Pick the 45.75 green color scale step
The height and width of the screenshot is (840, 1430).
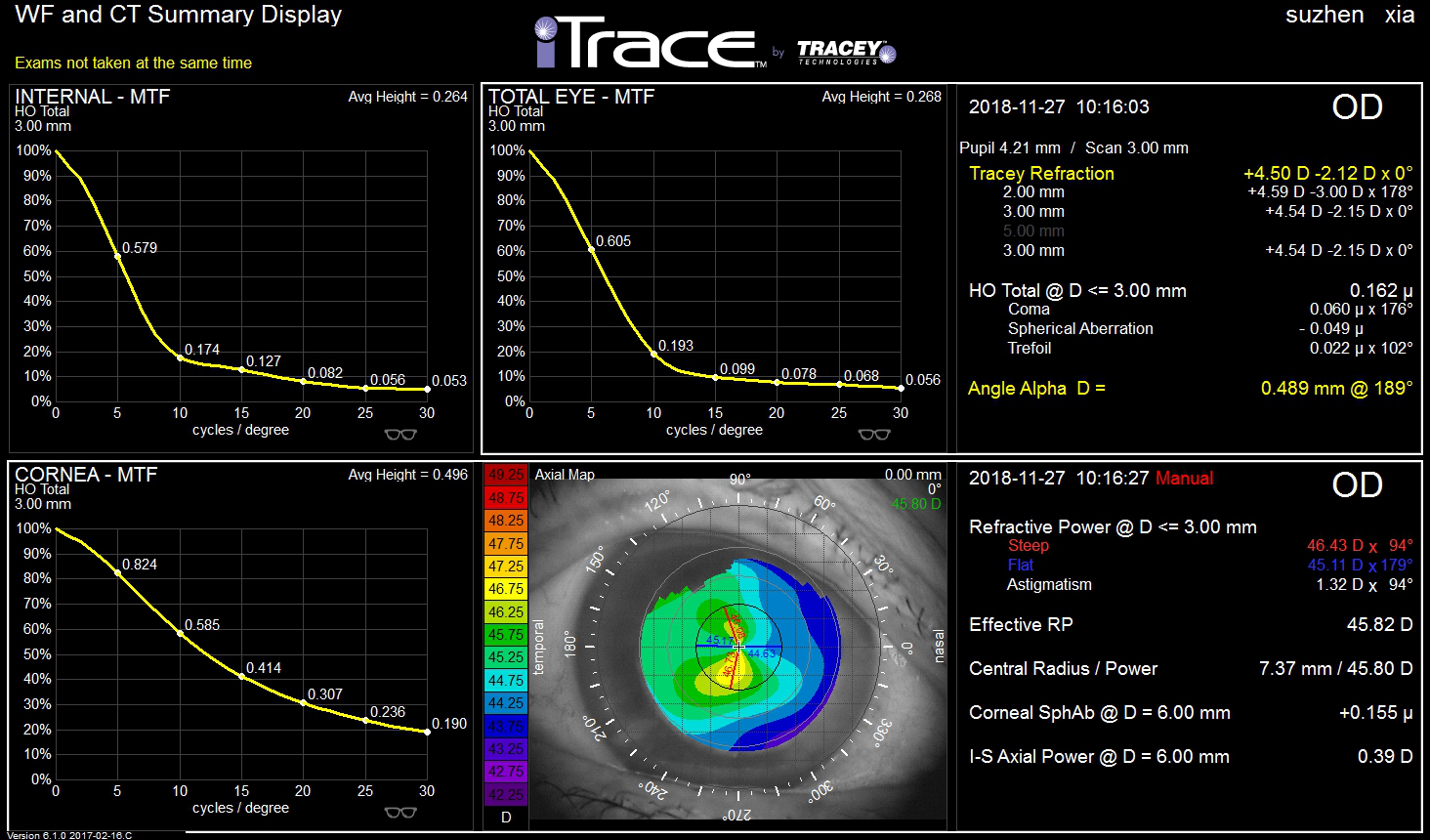pos(506,635)
